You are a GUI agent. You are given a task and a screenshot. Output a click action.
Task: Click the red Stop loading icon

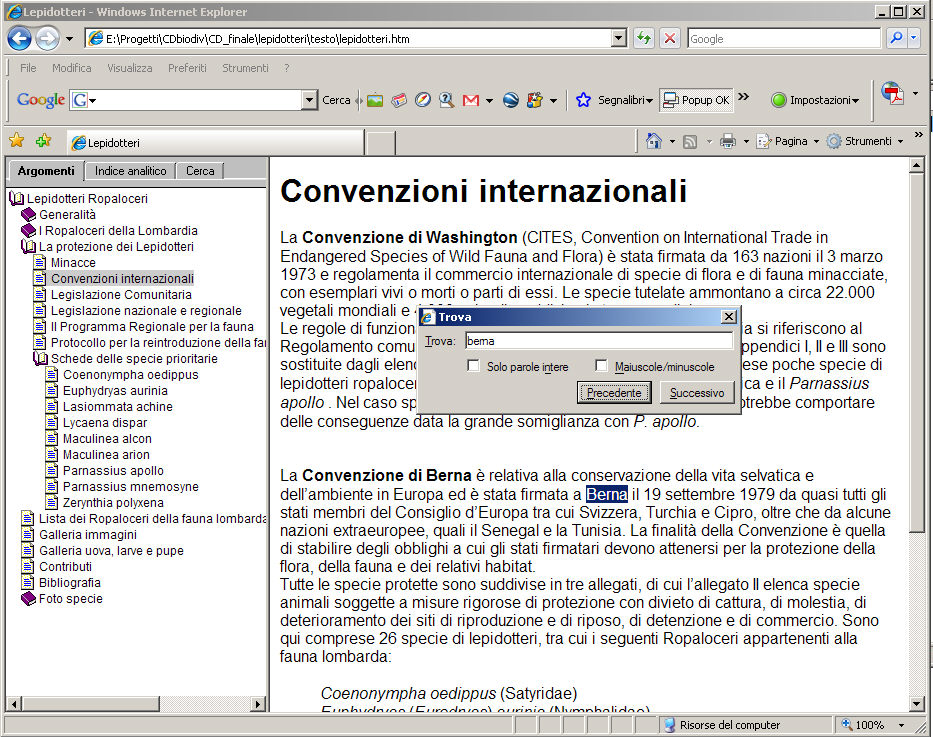point(670,39)
